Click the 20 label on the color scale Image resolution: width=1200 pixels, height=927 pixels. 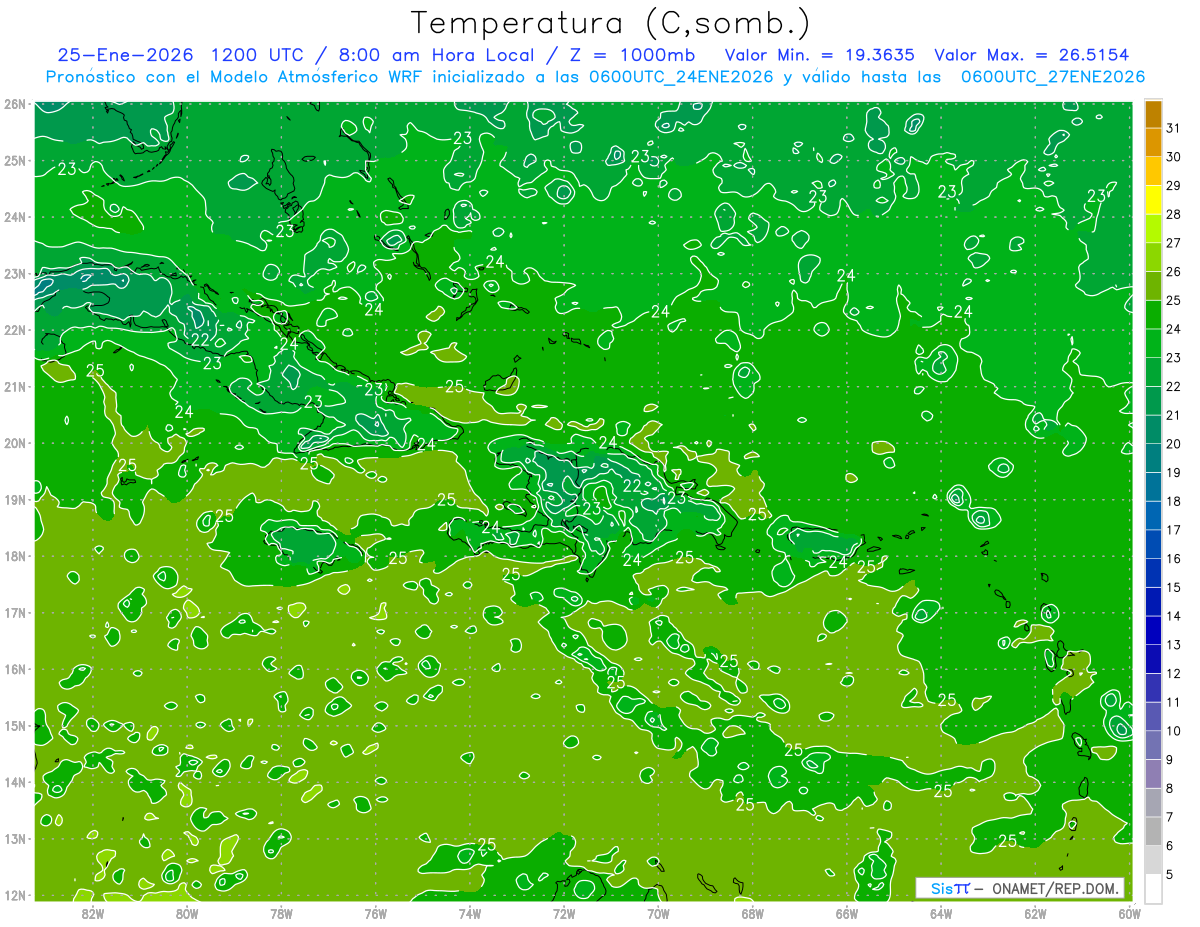coord(1173,444)
